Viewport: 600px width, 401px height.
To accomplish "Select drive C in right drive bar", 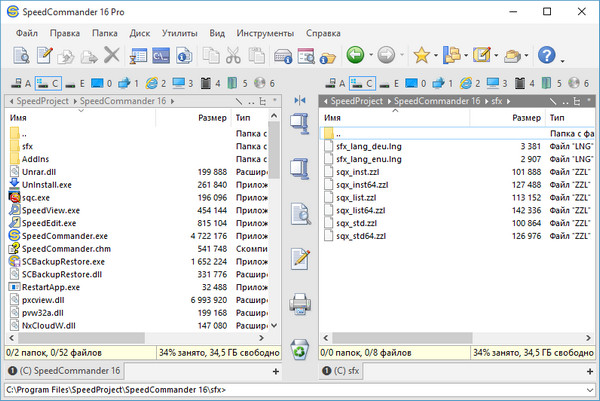I will 364,83.
